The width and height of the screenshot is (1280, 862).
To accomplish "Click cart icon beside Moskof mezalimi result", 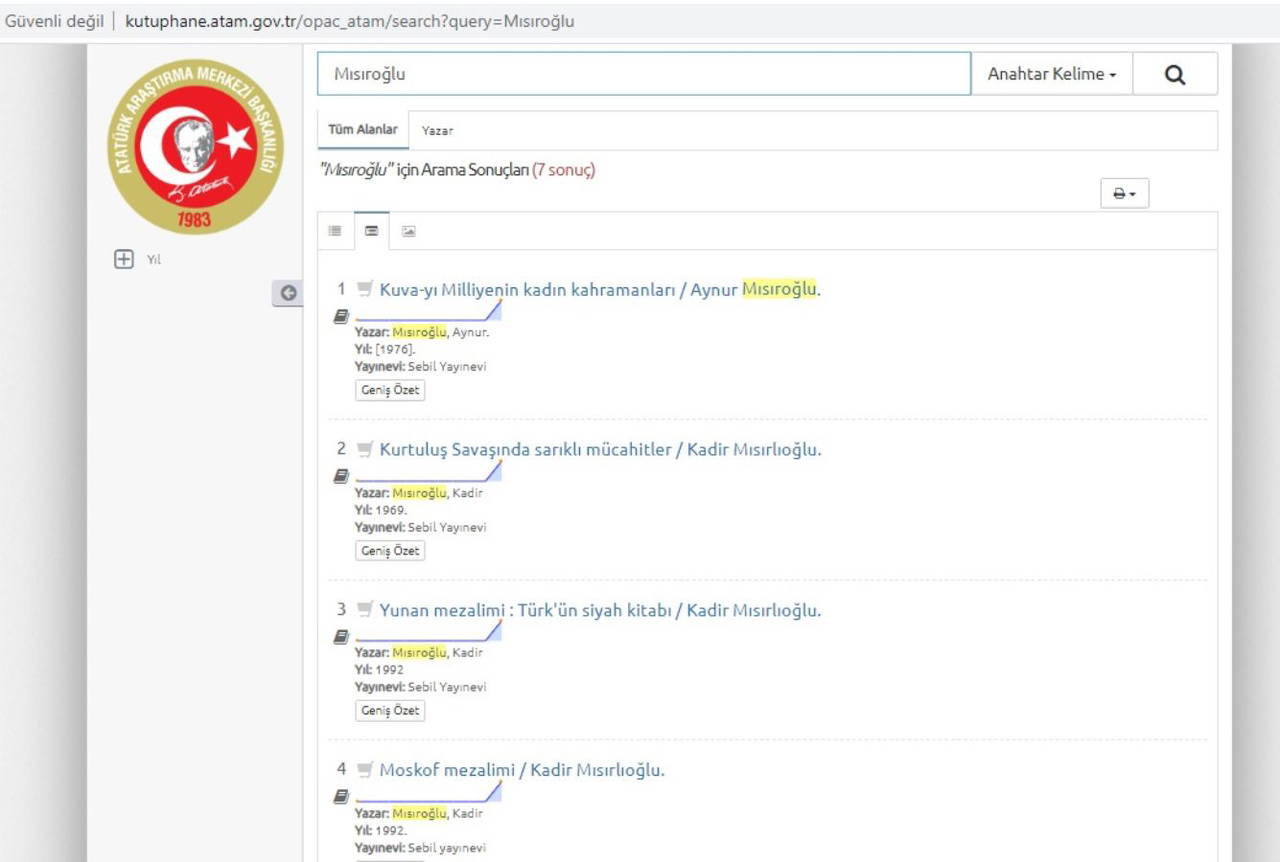I will click(365, 770).
